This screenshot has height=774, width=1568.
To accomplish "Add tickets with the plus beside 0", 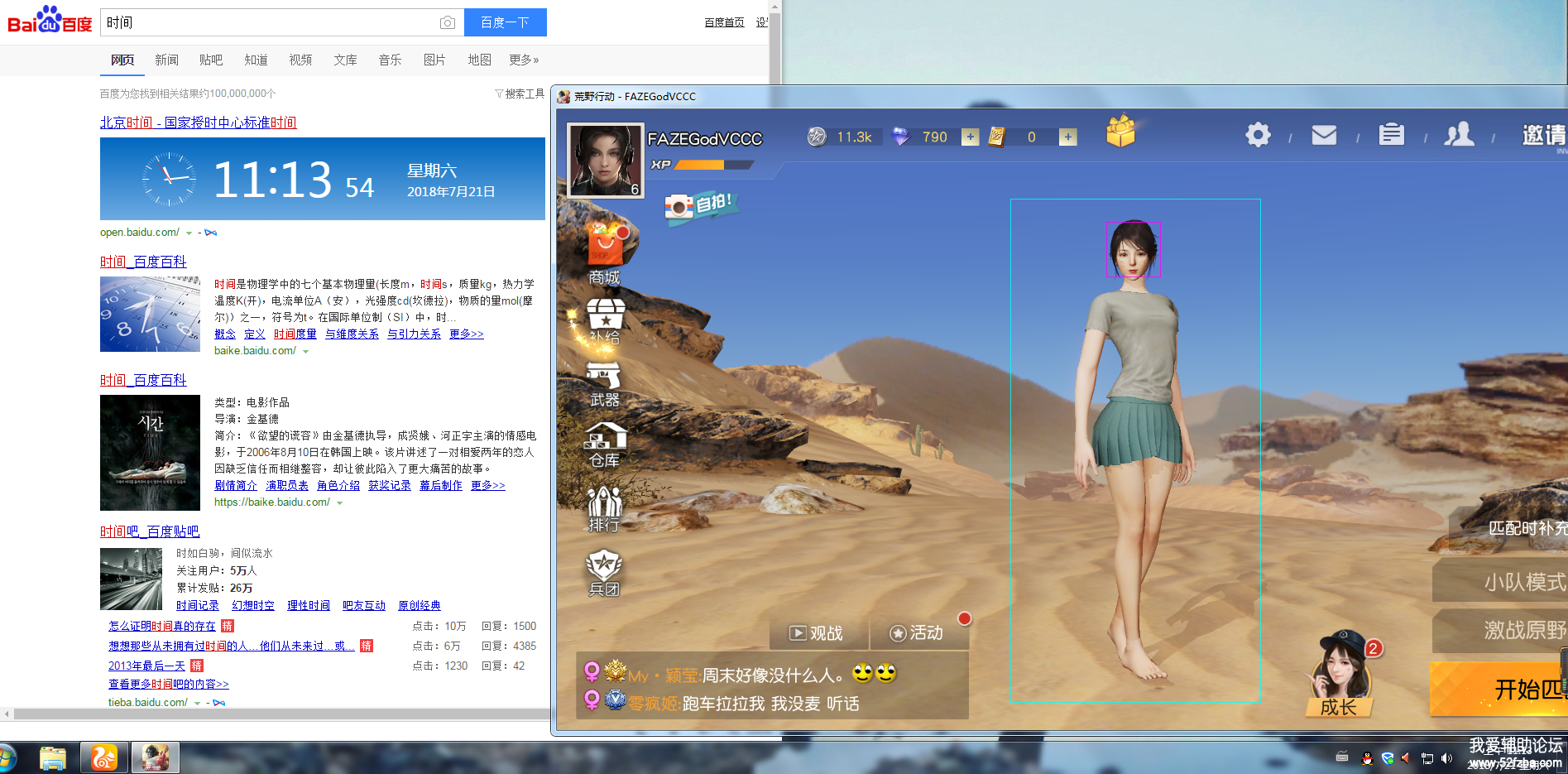I will (x=1068, y=137).
